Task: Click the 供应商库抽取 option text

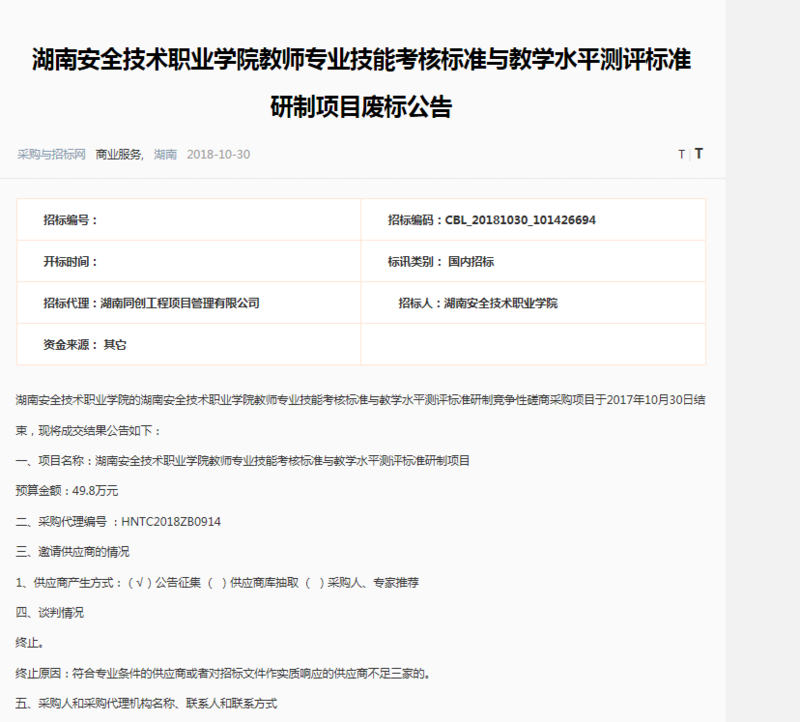Action: 264,582
